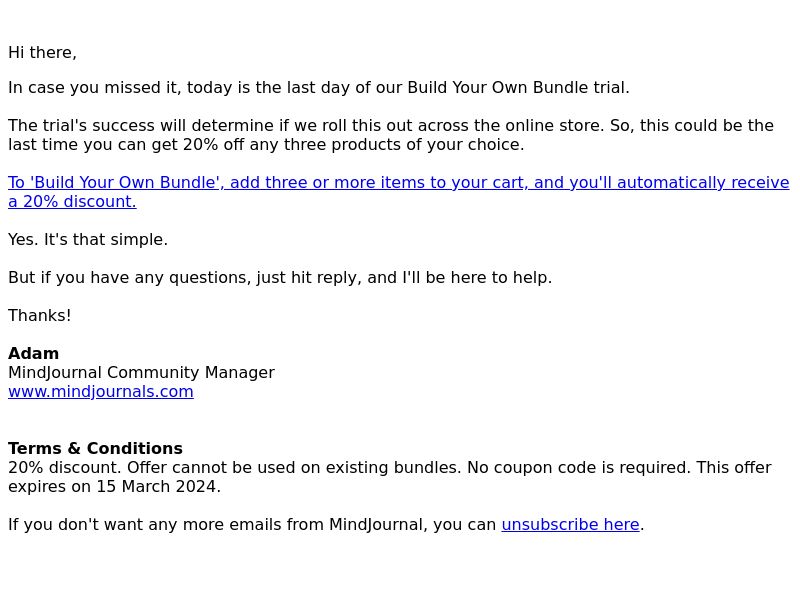Image resolution: width=800 pixels, height=600 pixels.
Task: Click the '15 March 2024' expiry date
Action: 157,487
